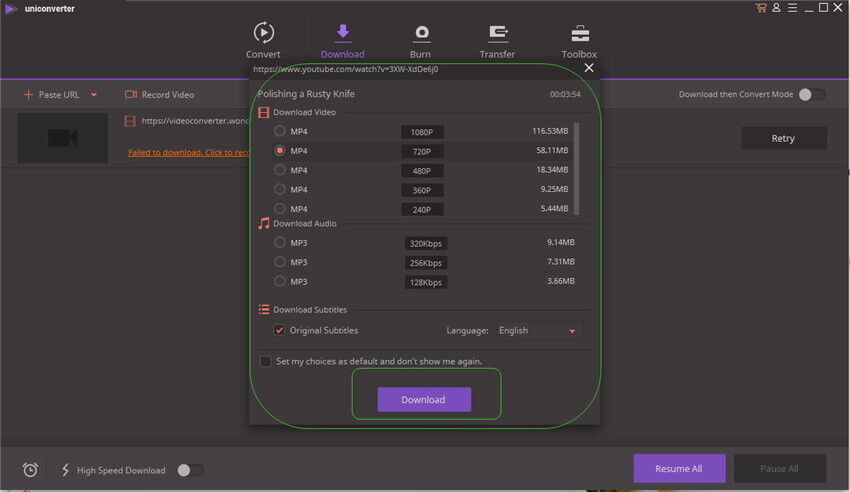Click the film icon beside failed item URL
This screenshot has height=492, width=850.
pos(130,121)
